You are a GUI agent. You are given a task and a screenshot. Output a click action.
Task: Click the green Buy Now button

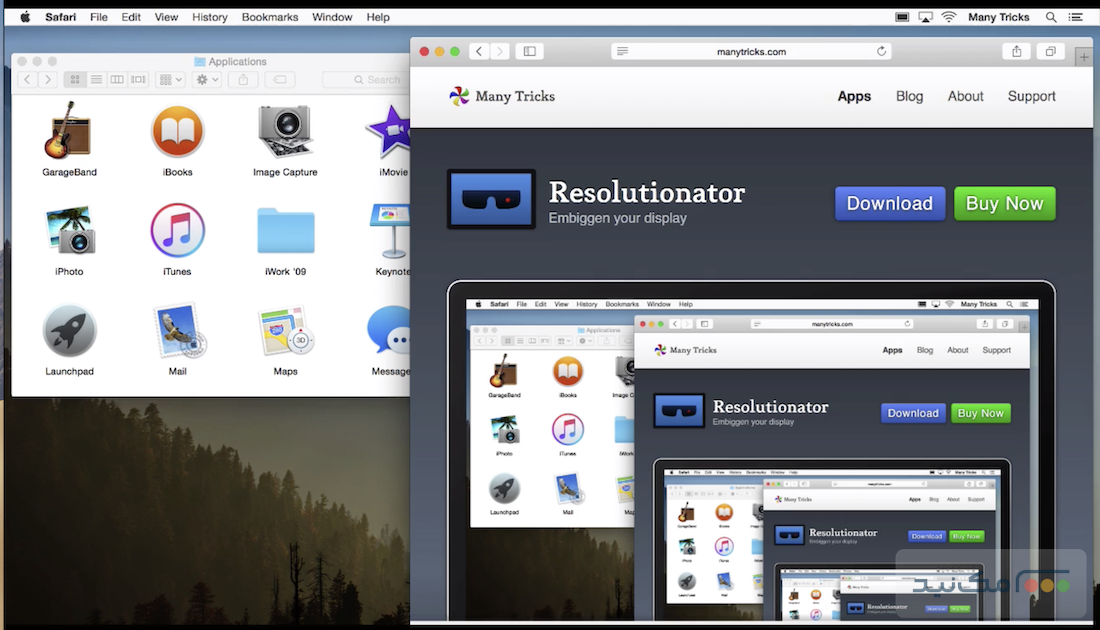1004,203
